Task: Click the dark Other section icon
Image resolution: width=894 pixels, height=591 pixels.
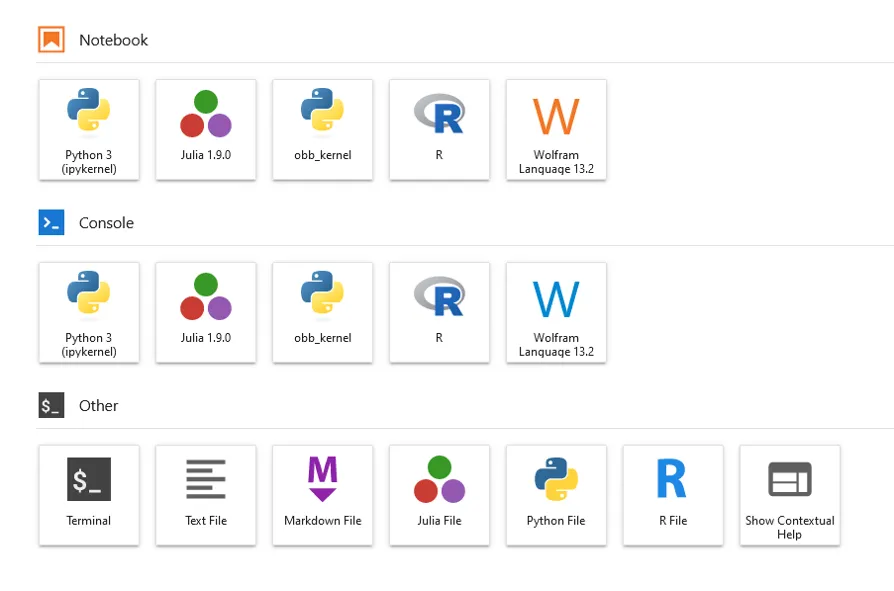Action: [51, 405]
